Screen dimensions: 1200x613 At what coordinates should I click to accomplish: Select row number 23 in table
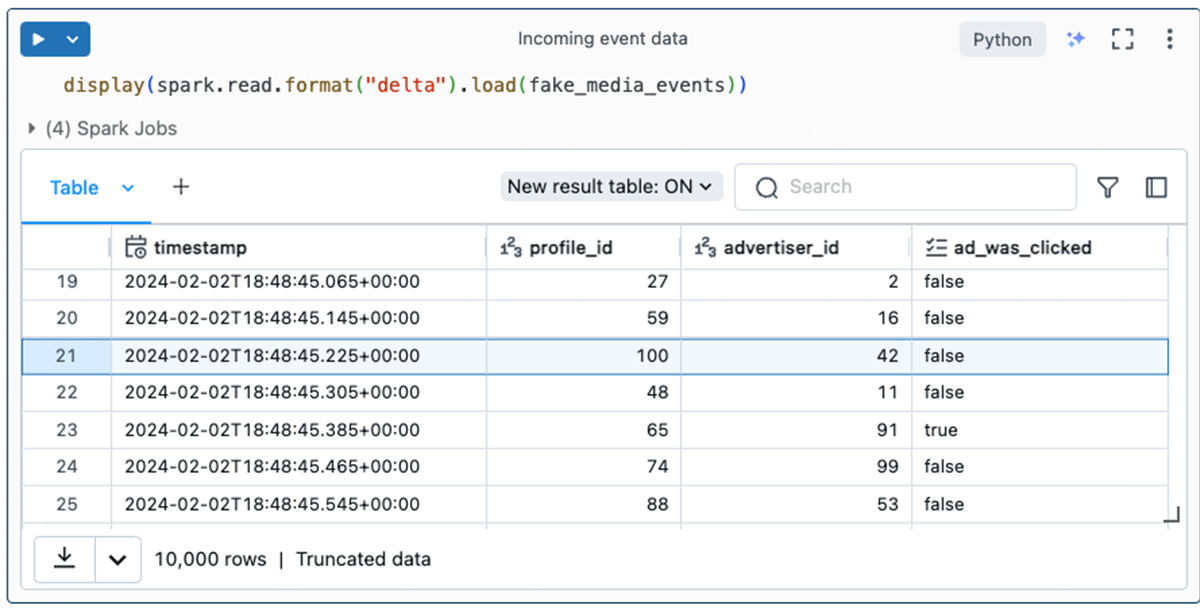(66, 430)
